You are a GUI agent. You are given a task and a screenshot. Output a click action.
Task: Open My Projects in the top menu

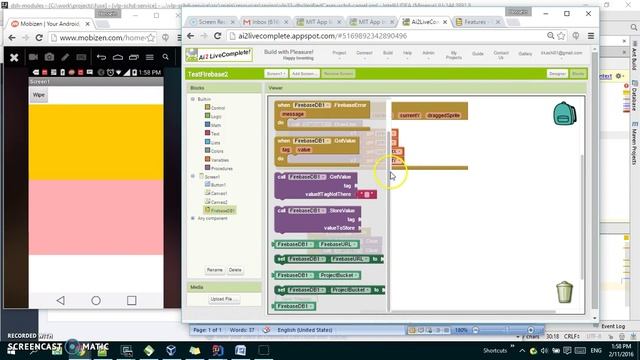pyautogui.click(x=453, y=56)
